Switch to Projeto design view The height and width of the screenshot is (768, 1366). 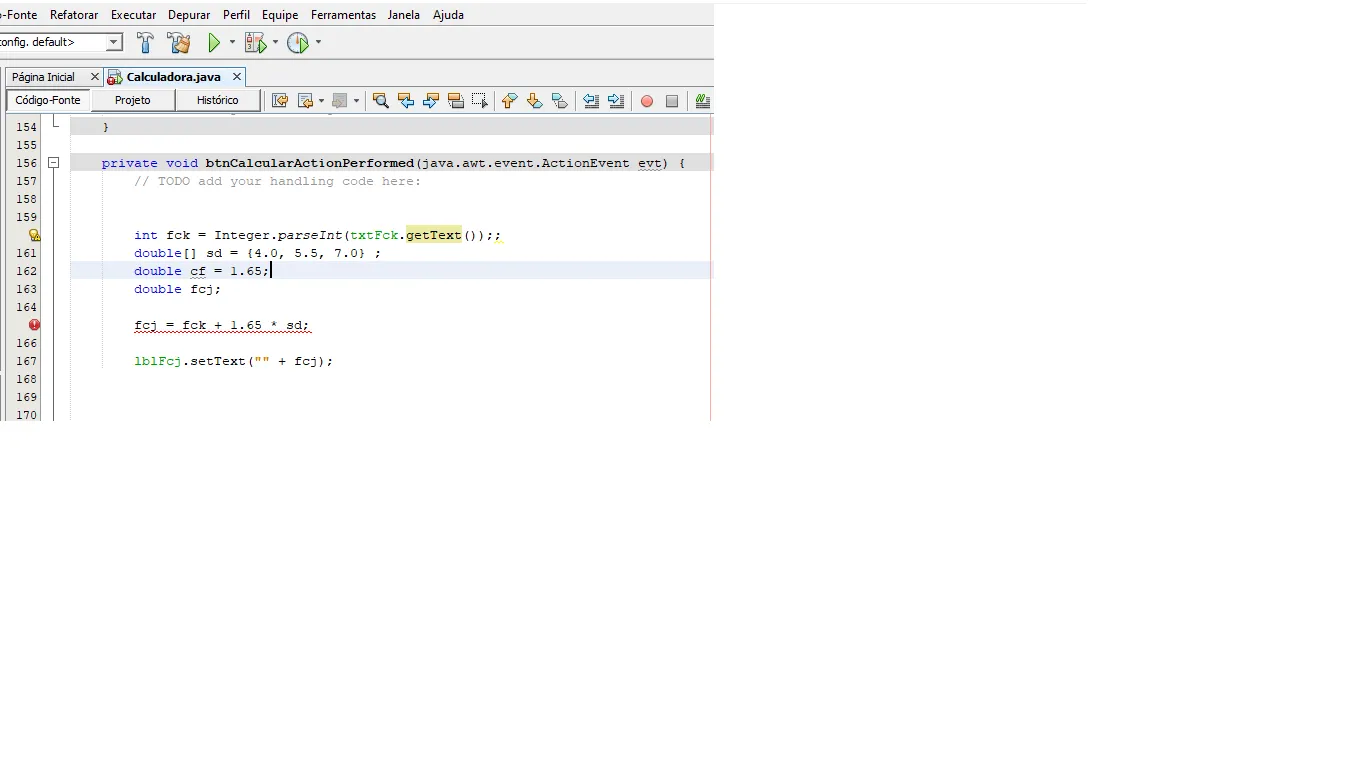click(x=133, y=101)
